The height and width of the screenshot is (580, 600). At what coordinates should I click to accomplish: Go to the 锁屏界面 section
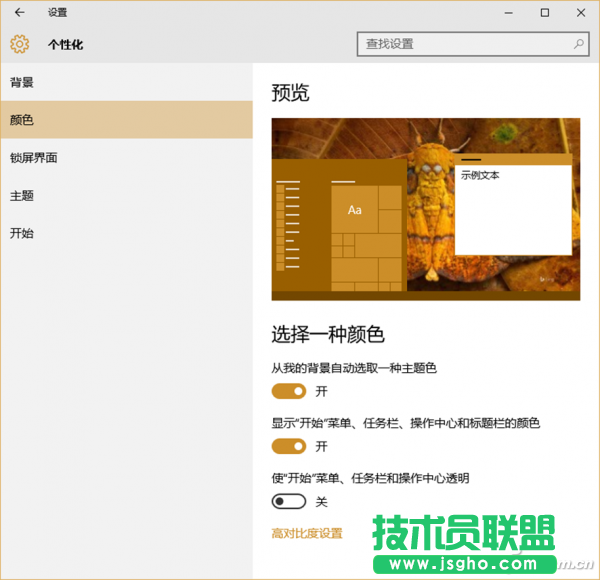pos(34,158)
